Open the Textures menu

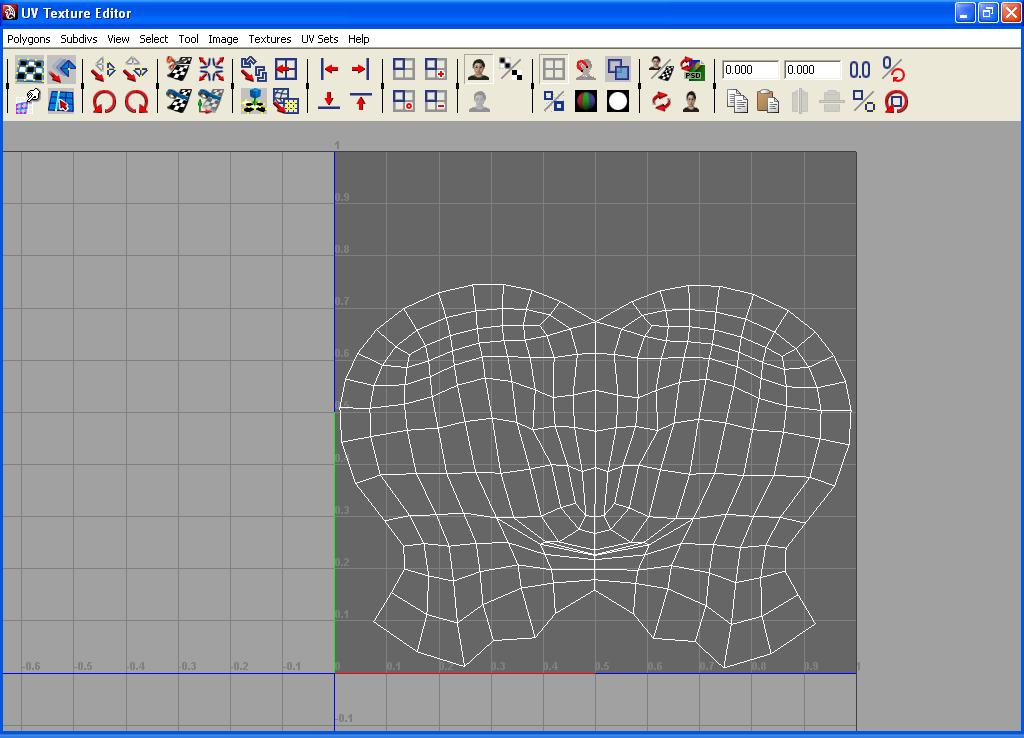pos(269,39)
